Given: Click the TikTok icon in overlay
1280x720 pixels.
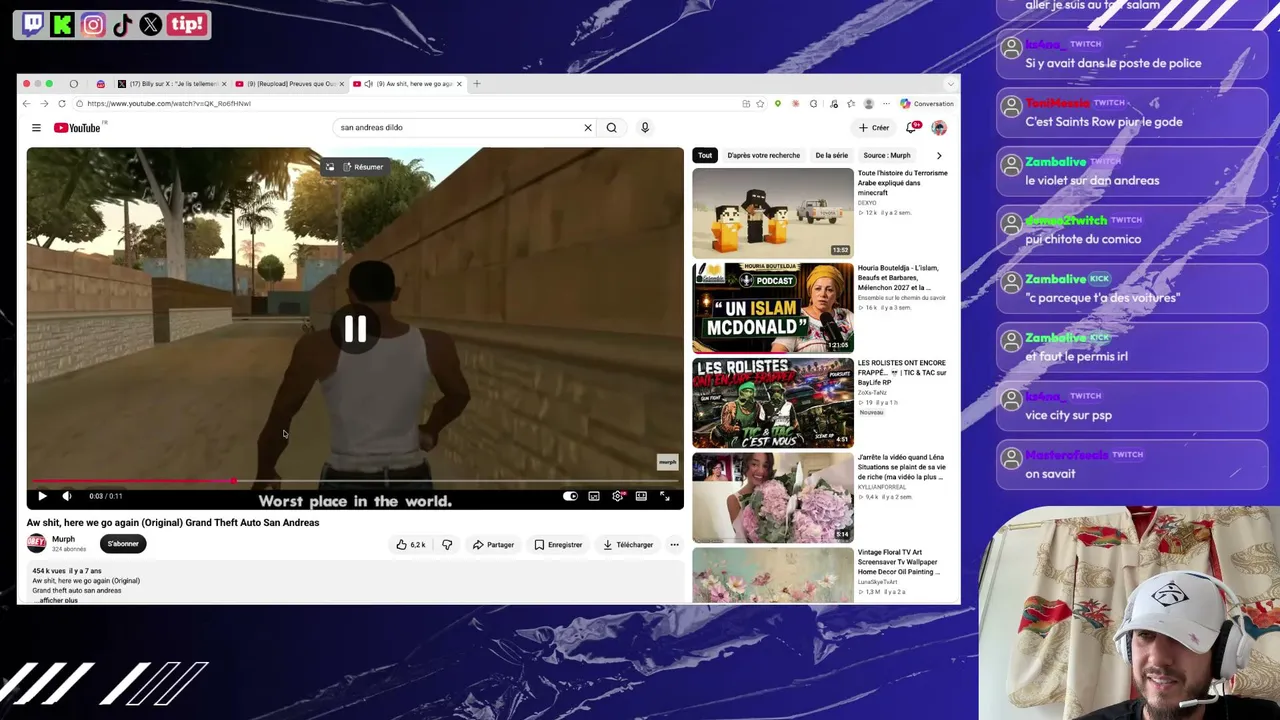Looking at the screenshot, I should [x=122, y=24].
